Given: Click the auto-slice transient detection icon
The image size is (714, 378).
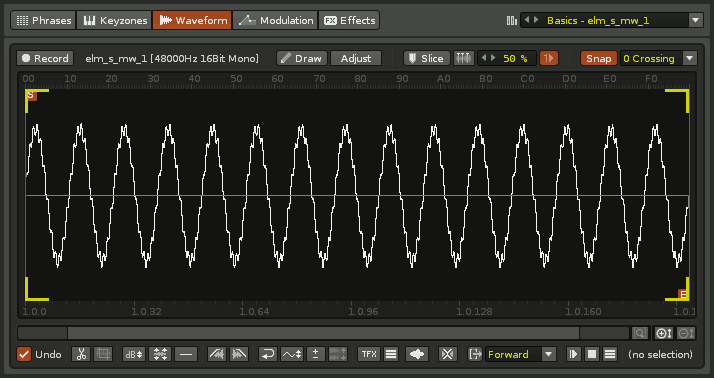Looking at the screenshot, I should (464, 58).
